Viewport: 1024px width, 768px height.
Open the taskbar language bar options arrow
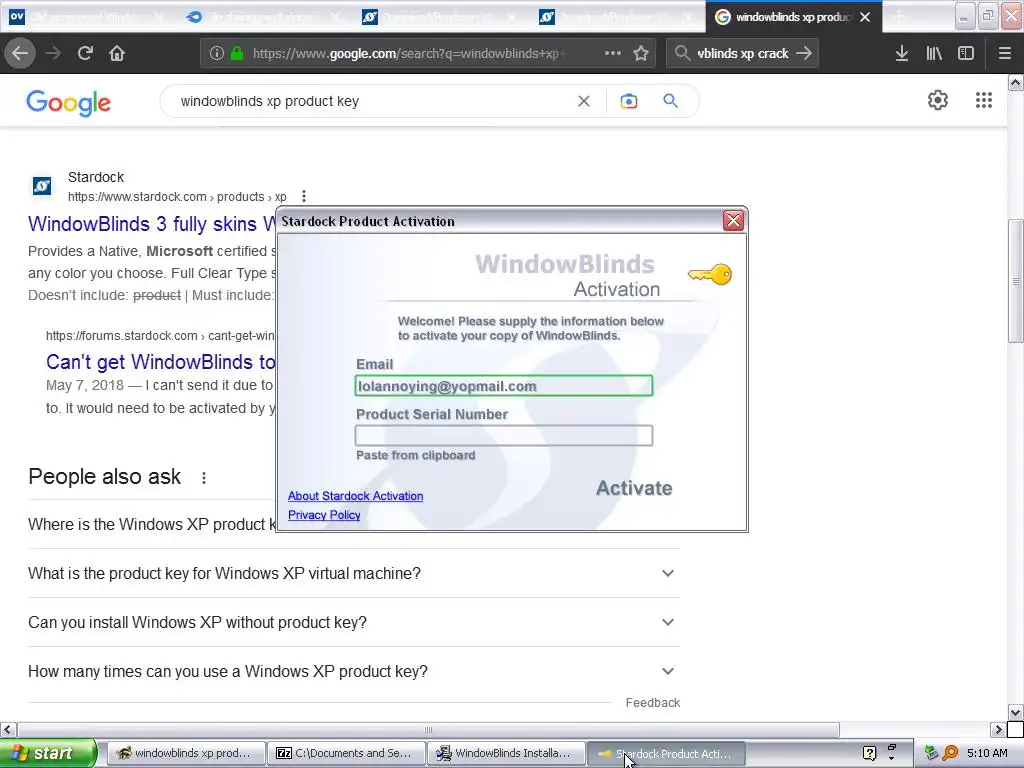(x=891, y=759)
